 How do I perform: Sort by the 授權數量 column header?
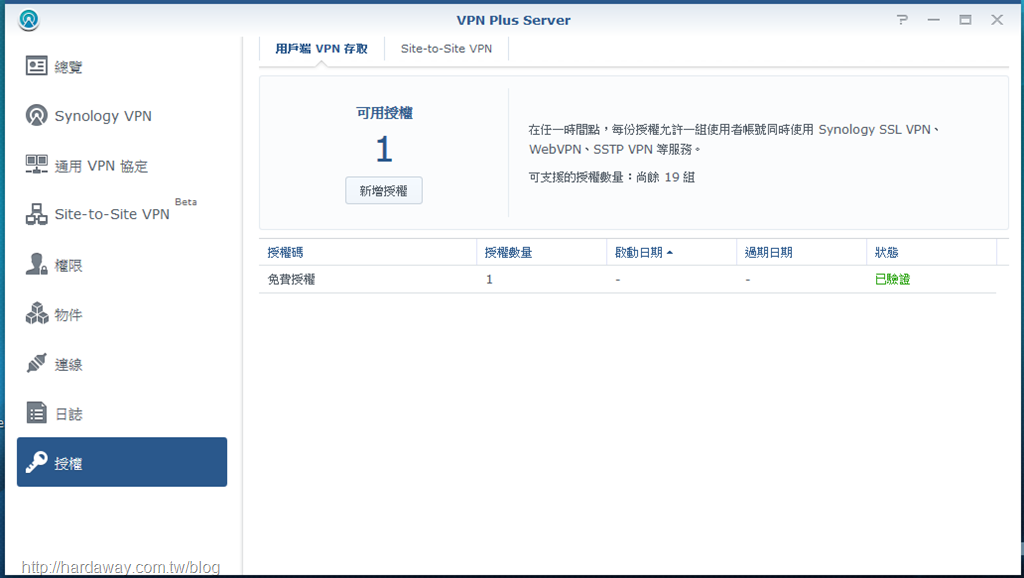541,252
